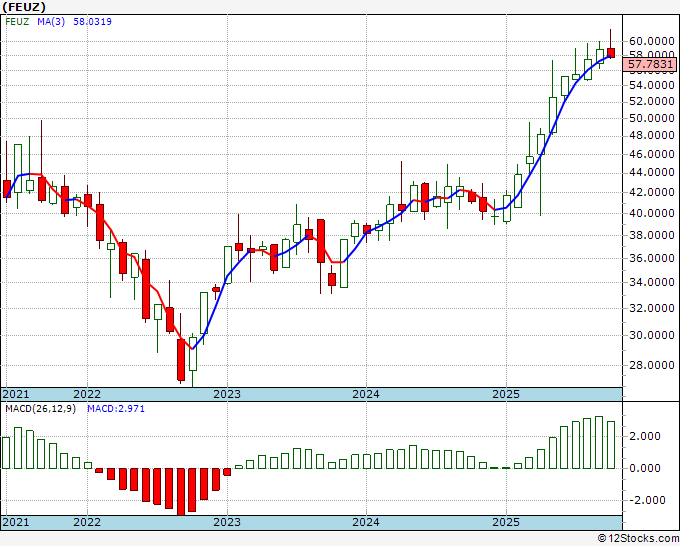Click the 42.0000 price axis label
680x546 pixels.
pos(652,192)
